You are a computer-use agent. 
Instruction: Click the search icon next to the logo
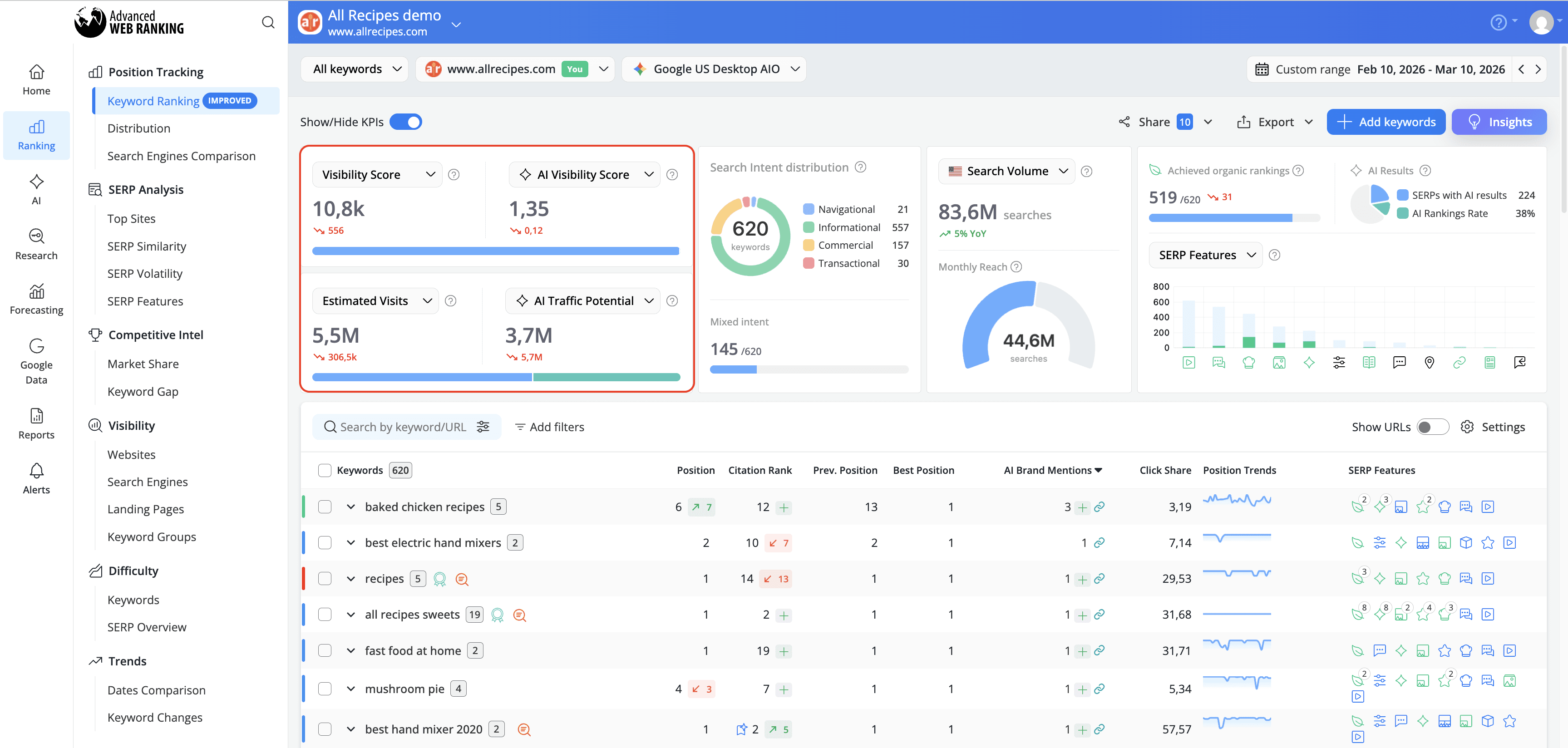click(x=268, y=22)
